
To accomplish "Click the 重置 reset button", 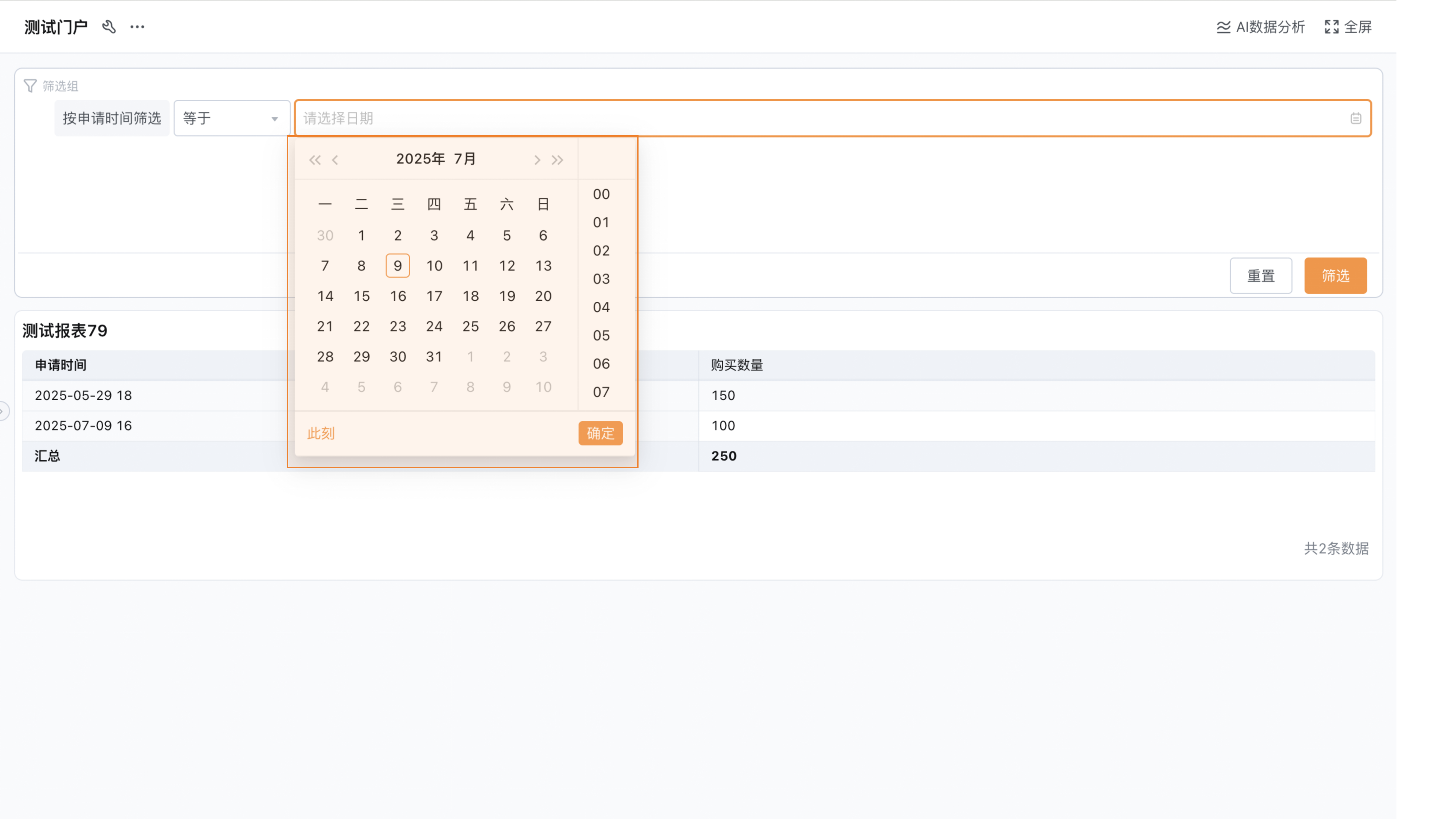I will click(x=1261, y=276).
